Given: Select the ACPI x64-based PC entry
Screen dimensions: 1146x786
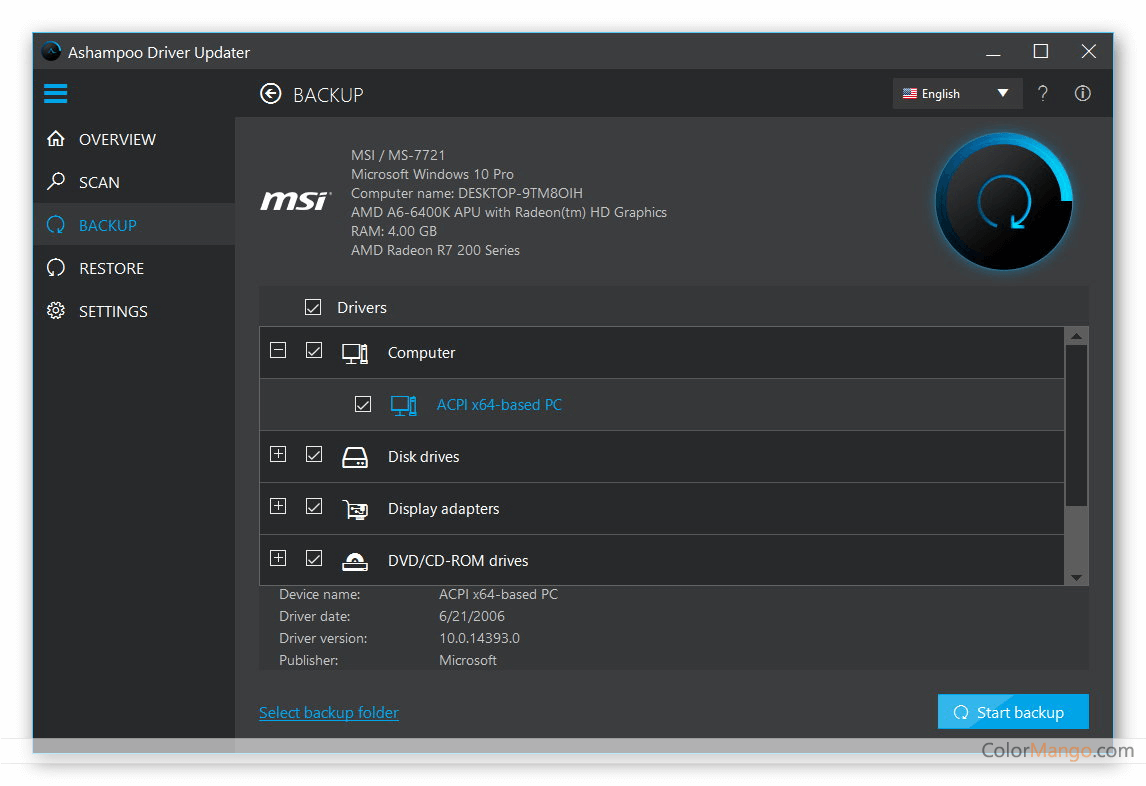Looking at the screenshot, I should pos(499,405).
